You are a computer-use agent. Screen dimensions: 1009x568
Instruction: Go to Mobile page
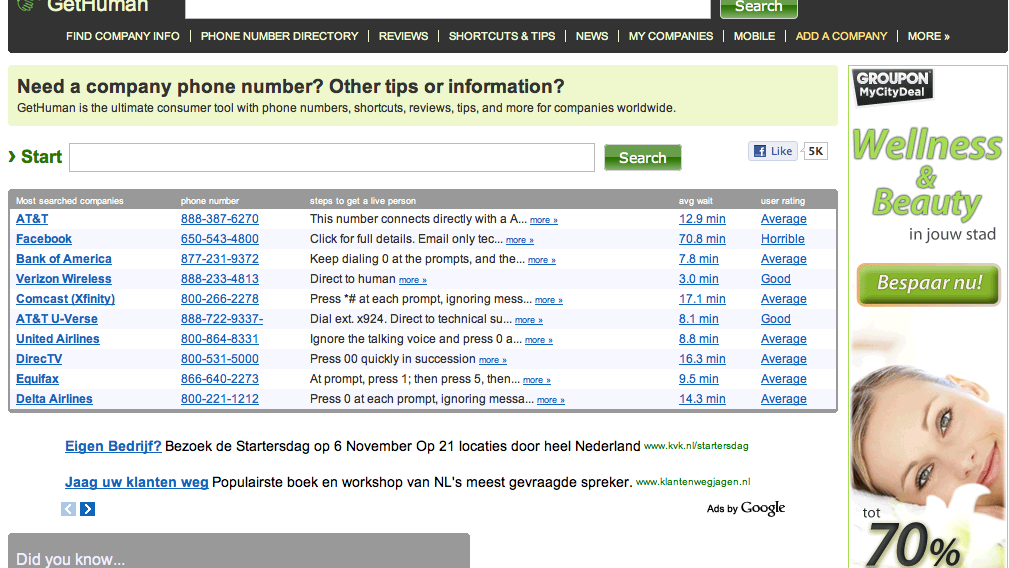click(754, 36)
